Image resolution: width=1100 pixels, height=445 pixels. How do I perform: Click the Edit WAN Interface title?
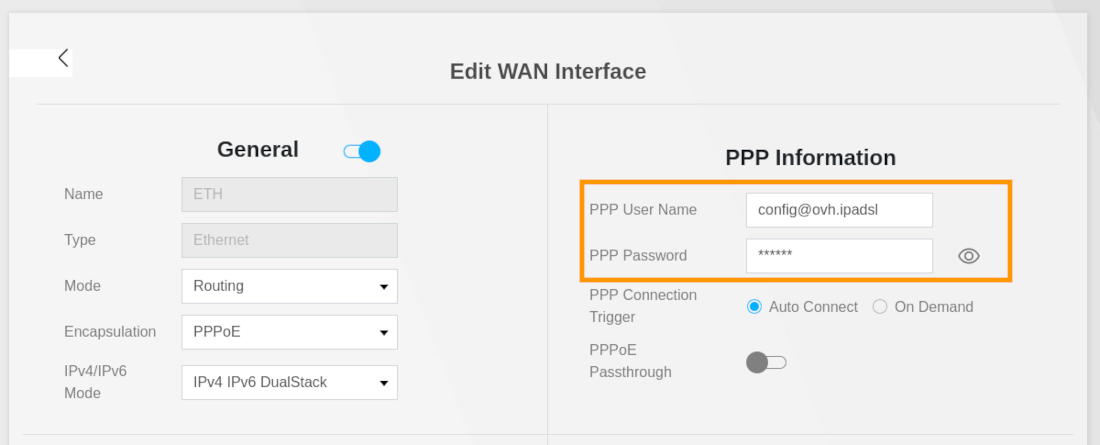(x=548, y=72)
